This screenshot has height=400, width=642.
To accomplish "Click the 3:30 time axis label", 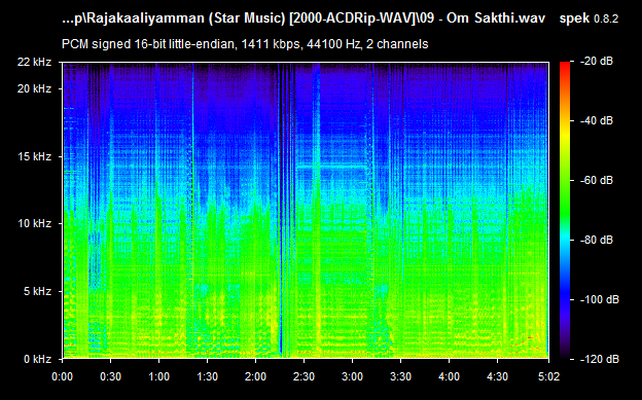I will tap(400, 376).
